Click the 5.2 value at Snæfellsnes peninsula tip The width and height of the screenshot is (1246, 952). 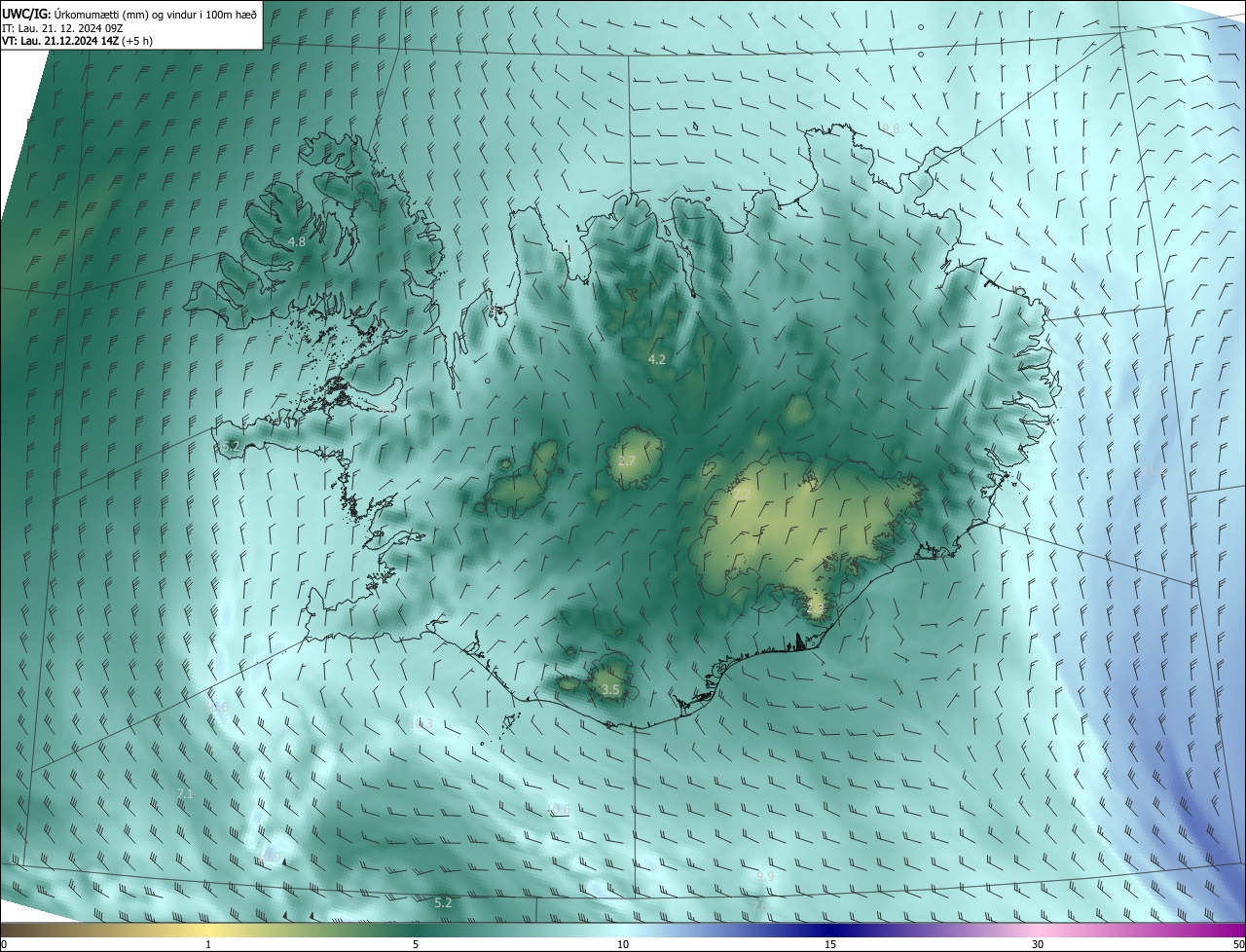pos(231,446)
